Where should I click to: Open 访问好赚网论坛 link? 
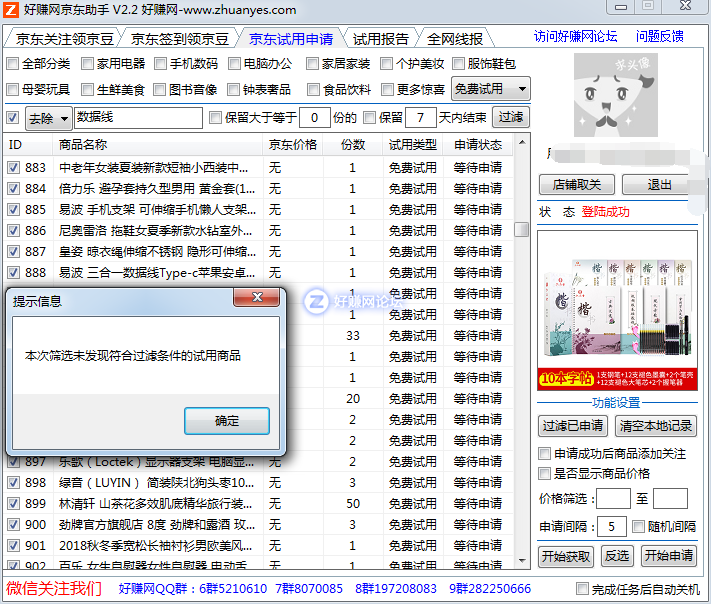[575, 36]
